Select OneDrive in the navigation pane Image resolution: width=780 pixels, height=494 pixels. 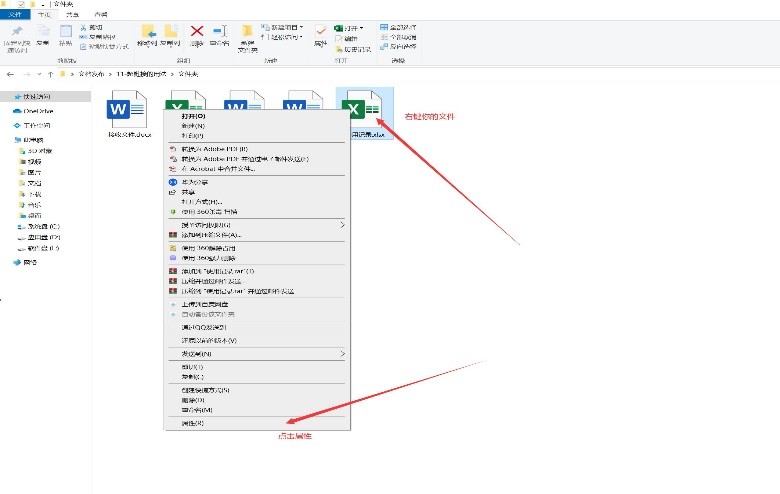point(36,111)
